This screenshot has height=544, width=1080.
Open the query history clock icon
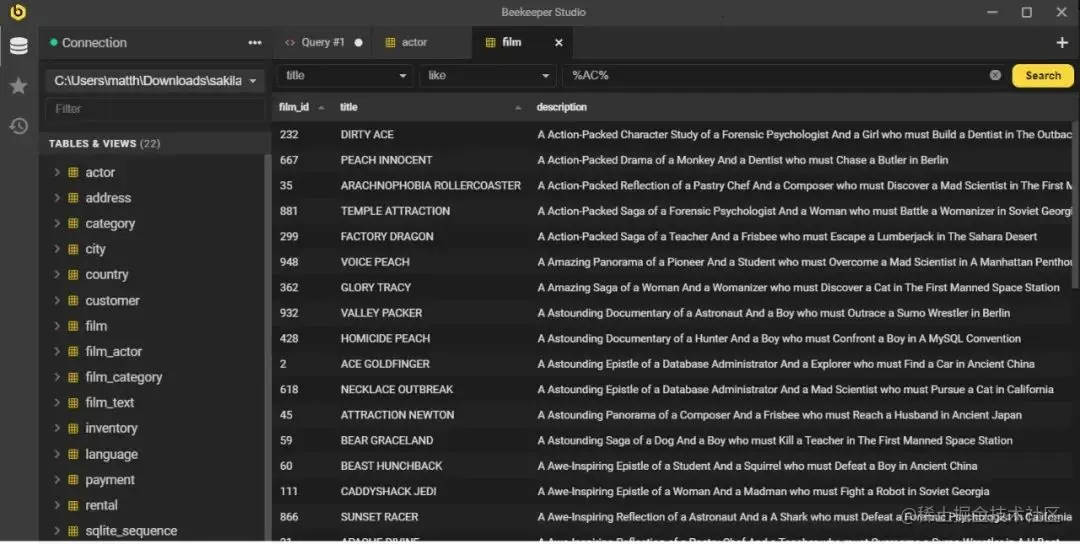(19, 126)
